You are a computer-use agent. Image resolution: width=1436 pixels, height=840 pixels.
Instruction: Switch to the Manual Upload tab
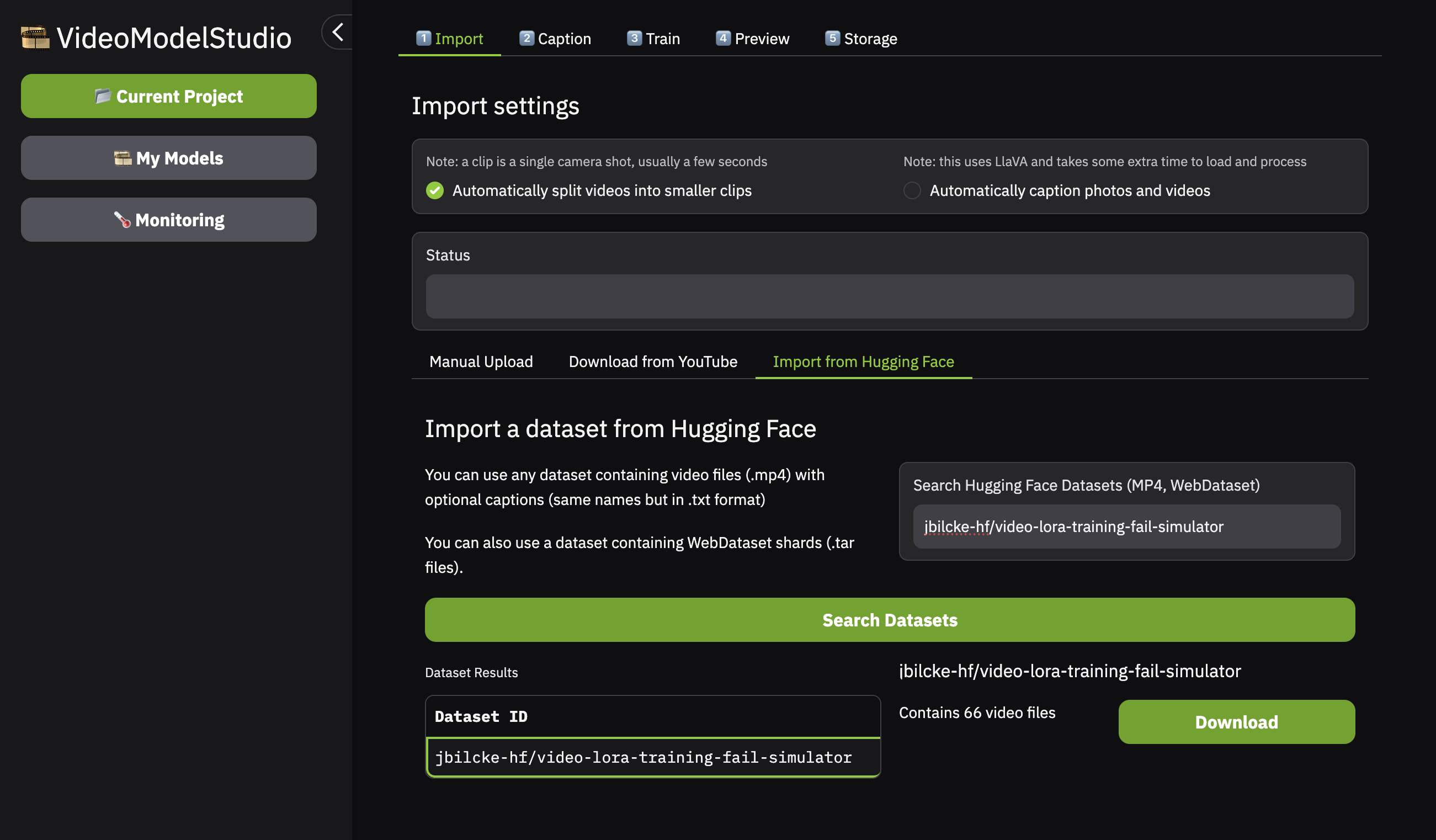pyautogui.click(x=481, y=361)
